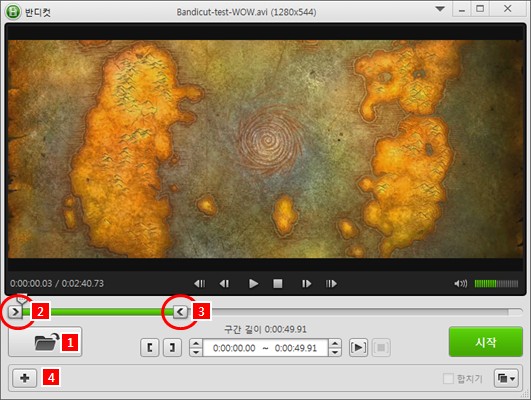Maximize the Bandicut window
531x400 pixels.
(x=480, y=9)
